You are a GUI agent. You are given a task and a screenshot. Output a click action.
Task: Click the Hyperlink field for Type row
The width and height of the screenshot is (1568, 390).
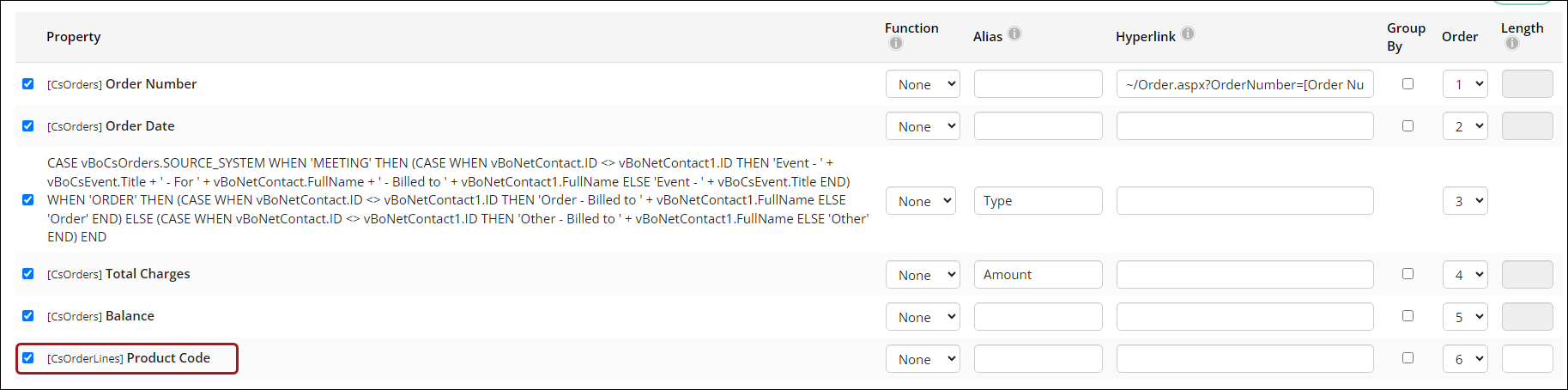tap(1245, 201)
